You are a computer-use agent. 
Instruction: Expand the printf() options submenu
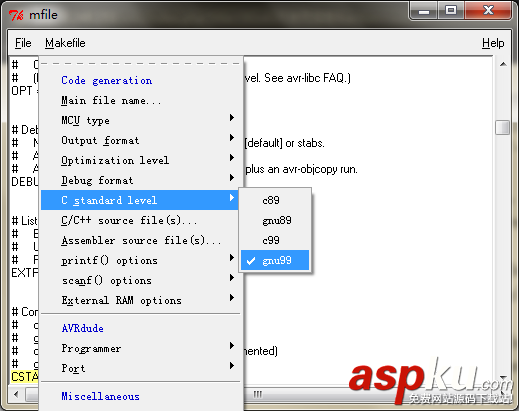[140, 260]
